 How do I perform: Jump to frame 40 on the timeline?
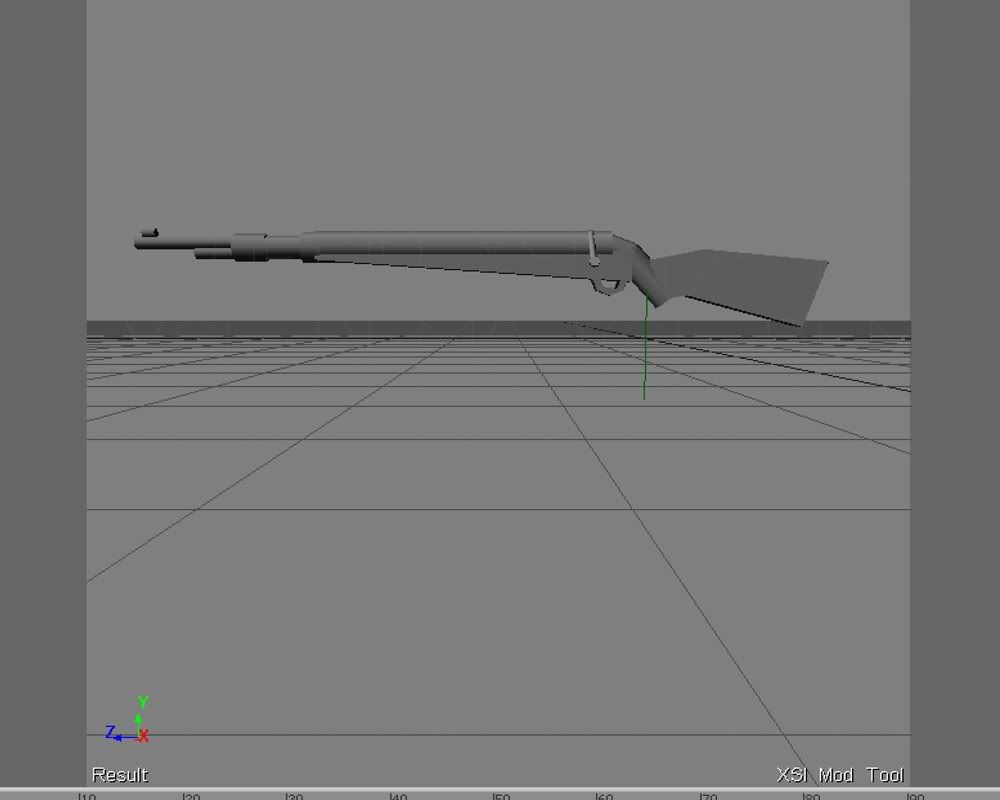click(397, 796)
